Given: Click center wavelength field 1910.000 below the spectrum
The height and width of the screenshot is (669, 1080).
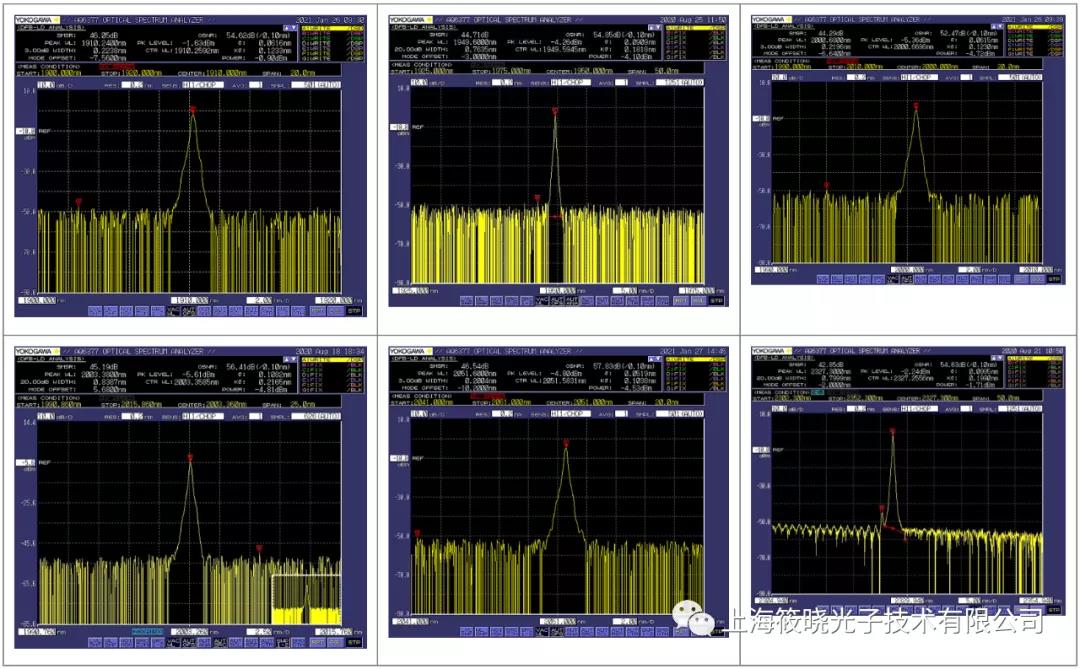Looking at the screenshot, I should (x=190, y=300).
